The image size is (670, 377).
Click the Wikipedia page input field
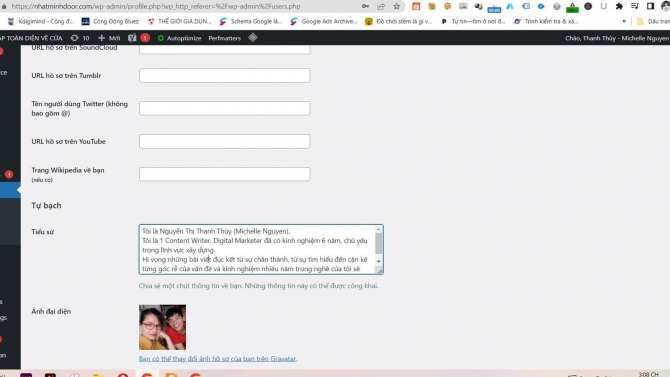[x=224, y=174]
